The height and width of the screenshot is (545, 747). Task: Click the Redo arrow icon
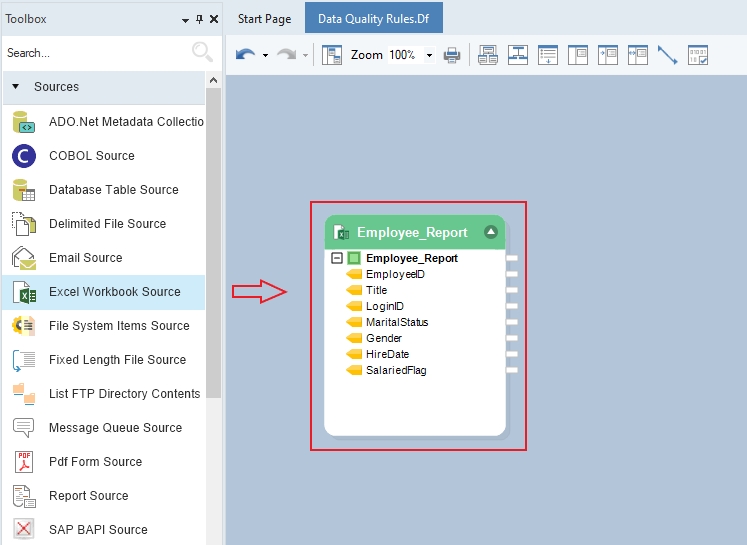click(286, 55)
